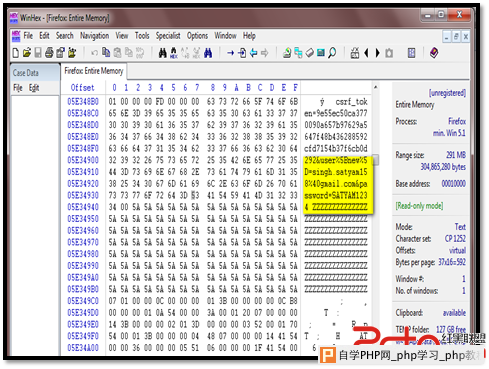Click the New file toolbar icon

tap(16, 53)
